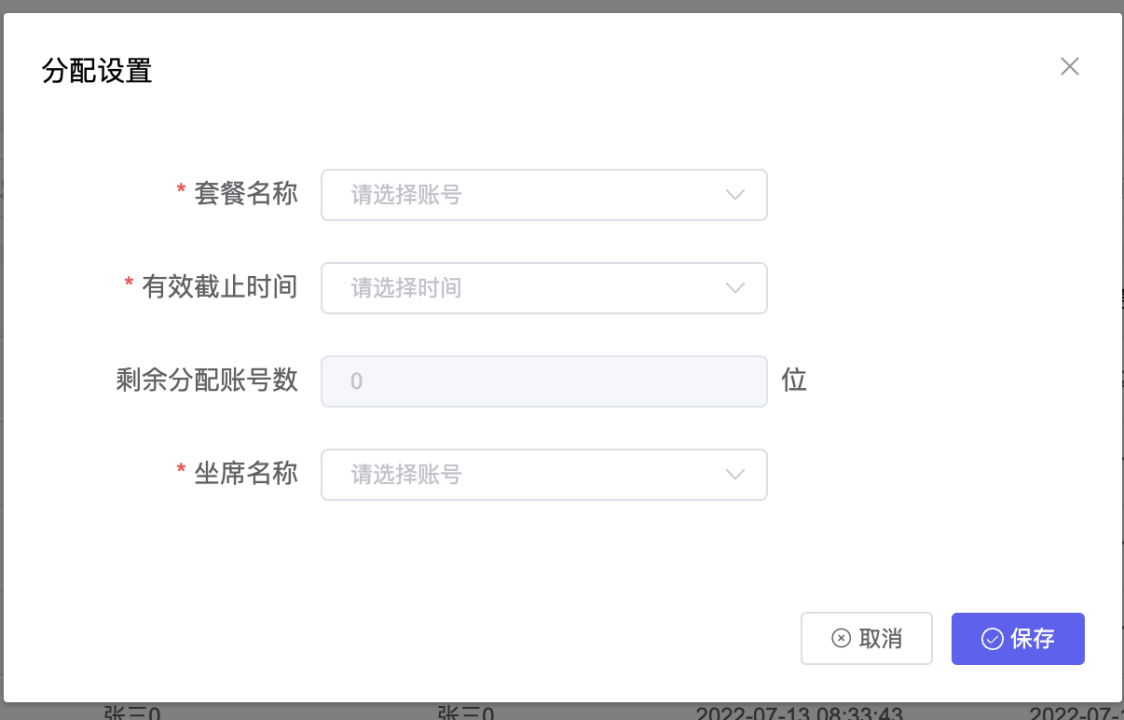Click the 套餐名称 field label
Screen dimensions: 1124x720
click(246, 194)
